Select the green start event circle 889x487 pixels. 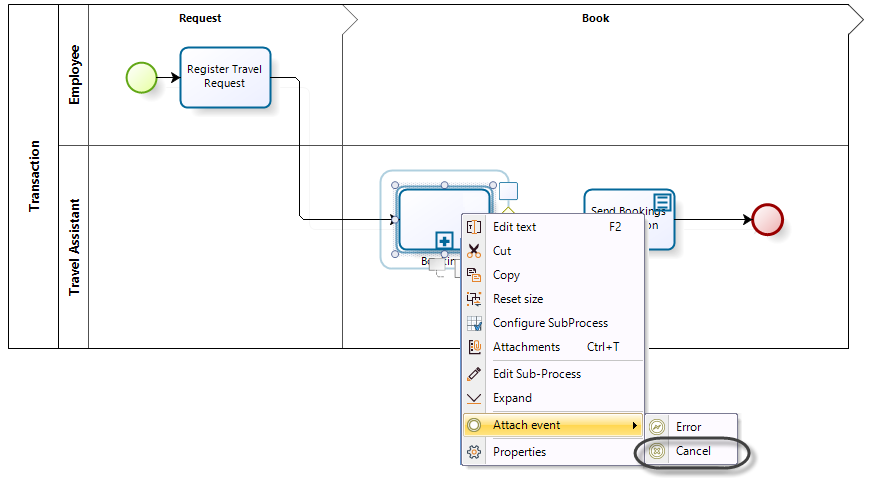[141, 77]
